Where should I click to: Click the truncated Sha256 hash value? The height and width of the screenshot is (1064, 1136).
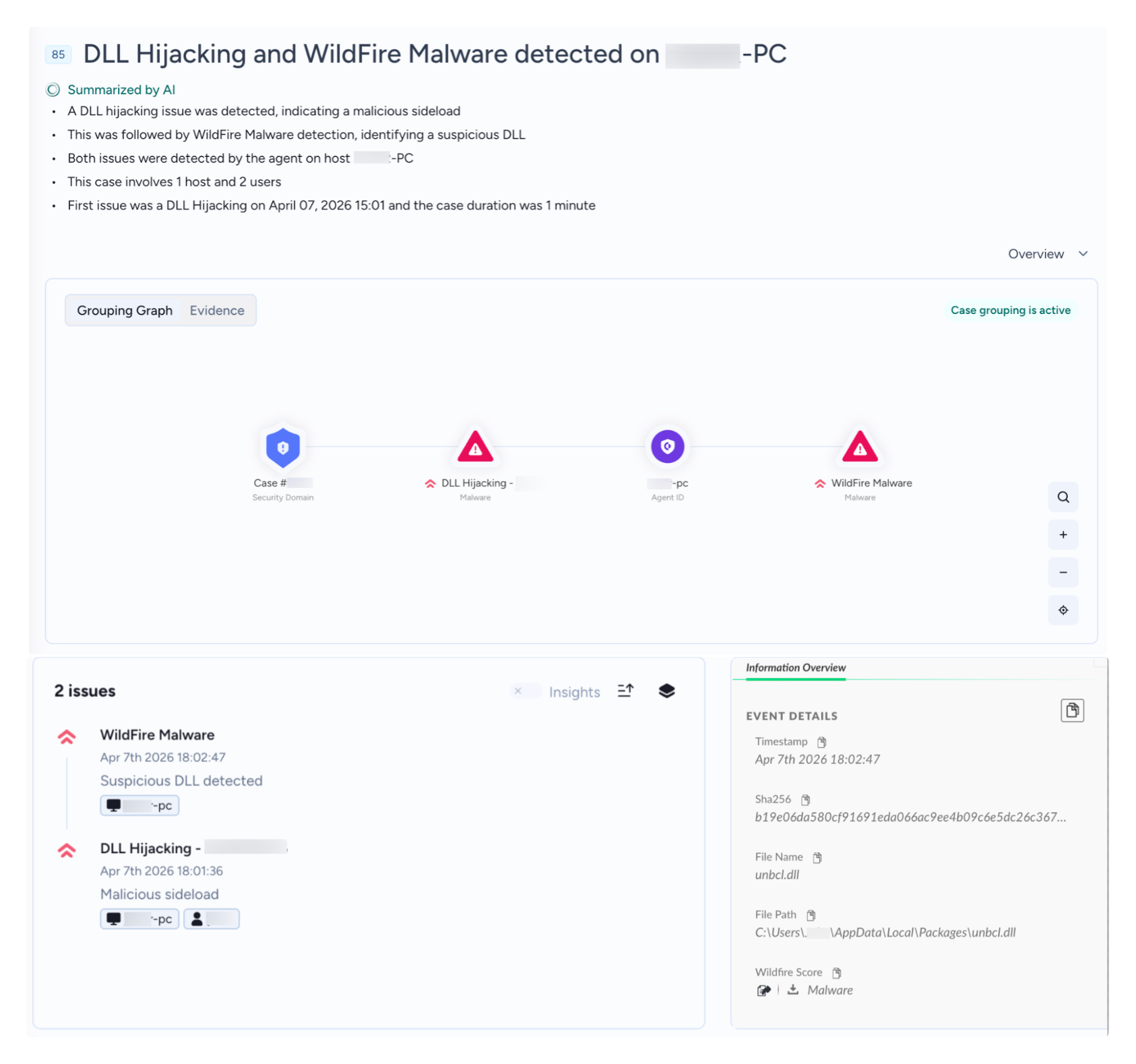pos(910,817)
